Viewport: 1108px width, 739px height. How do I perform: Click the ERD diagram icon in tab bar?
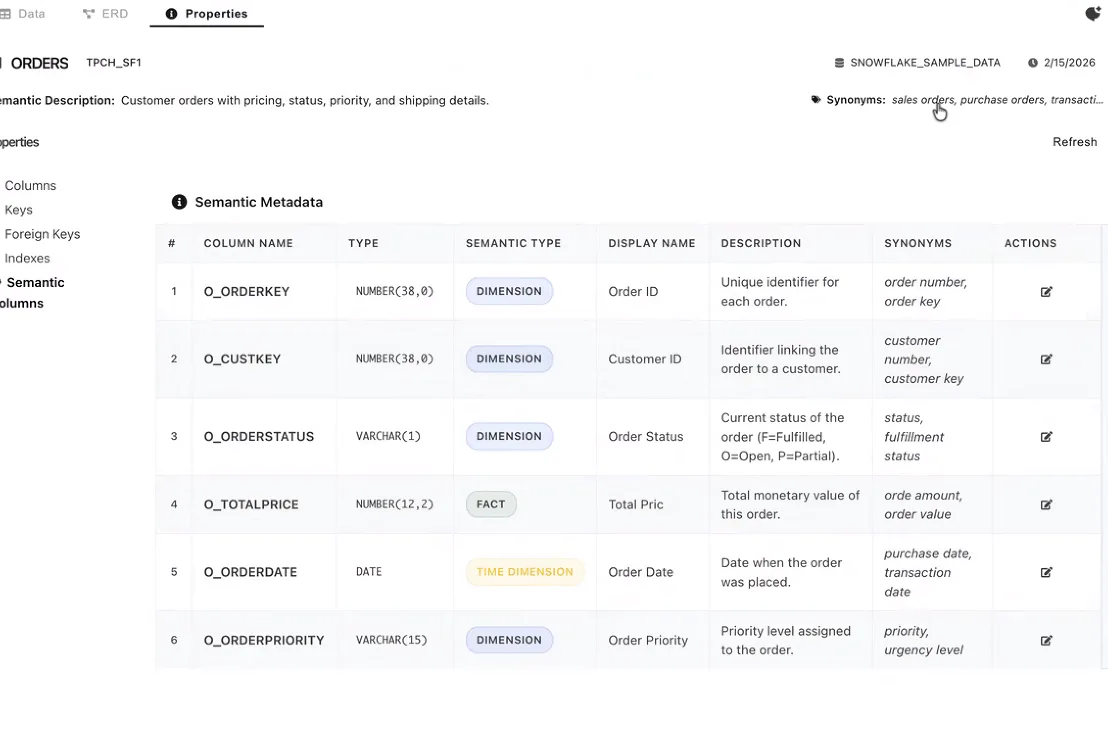click(x=88, y=14)
